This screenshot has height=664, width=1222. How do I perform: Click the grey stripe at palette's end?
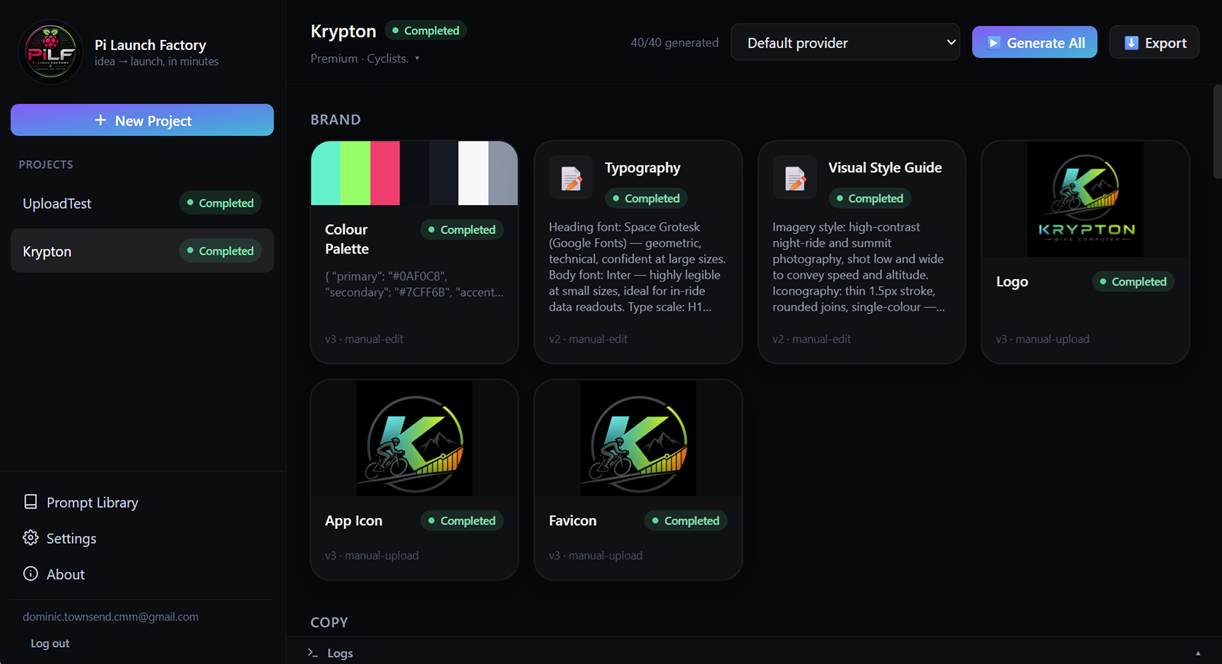(503, 173)
